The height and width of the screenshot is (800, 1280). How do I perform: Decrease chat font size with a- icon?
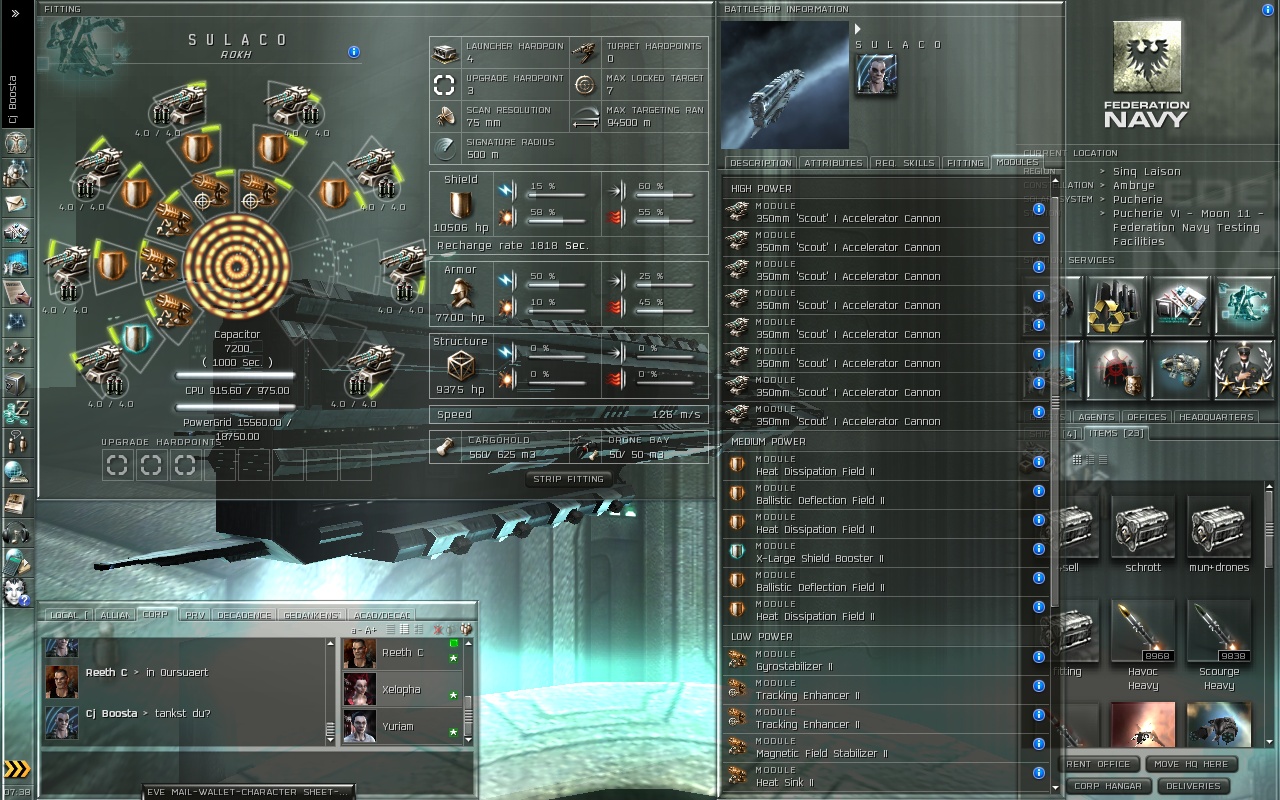click(357, 630)
